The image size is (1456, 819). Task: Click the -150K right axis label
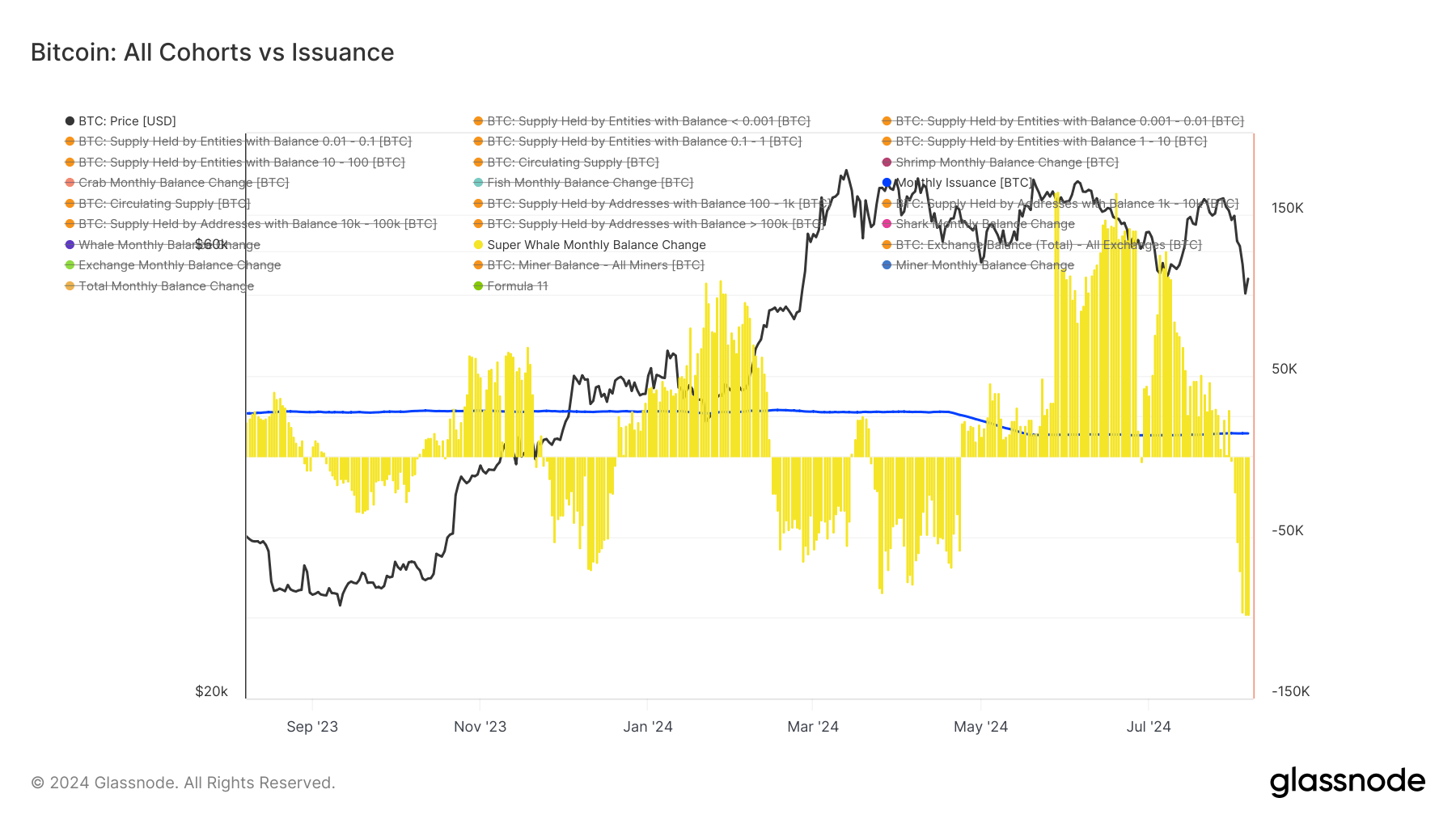(1291, 691)
